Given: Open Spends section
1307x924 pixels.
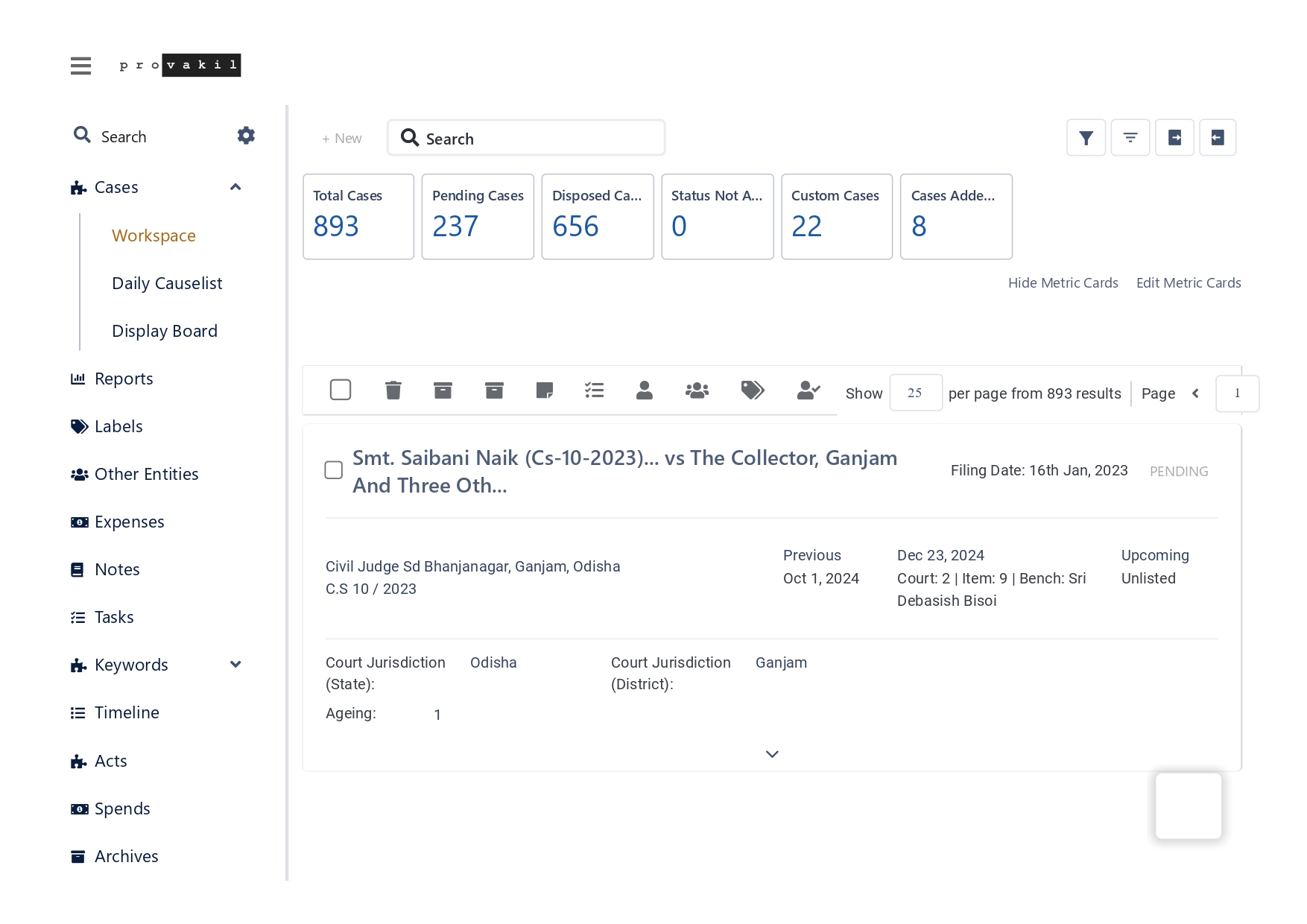Looking at the screenshot, I should pos(122,808).
